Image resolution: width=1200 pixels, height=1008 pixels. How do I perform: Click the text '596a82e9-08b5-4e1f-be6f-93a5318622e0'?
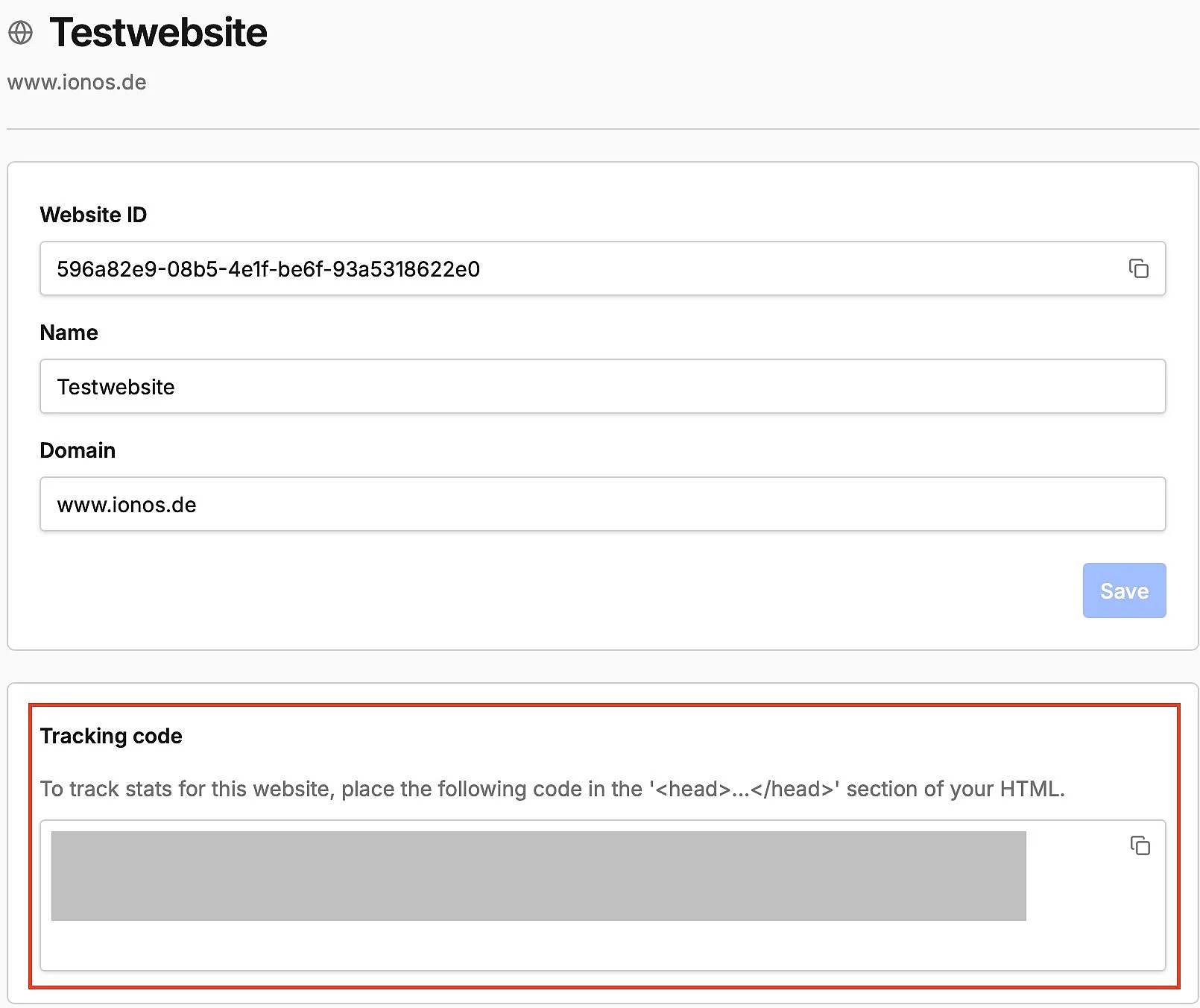click(268, 269)
